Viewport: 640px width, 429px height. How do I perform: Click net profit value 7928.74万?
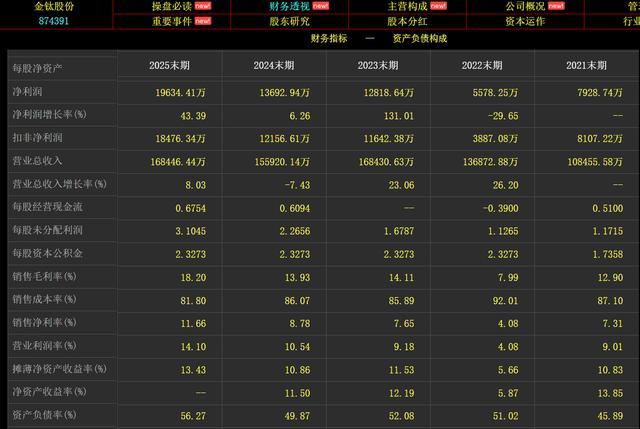600,93
